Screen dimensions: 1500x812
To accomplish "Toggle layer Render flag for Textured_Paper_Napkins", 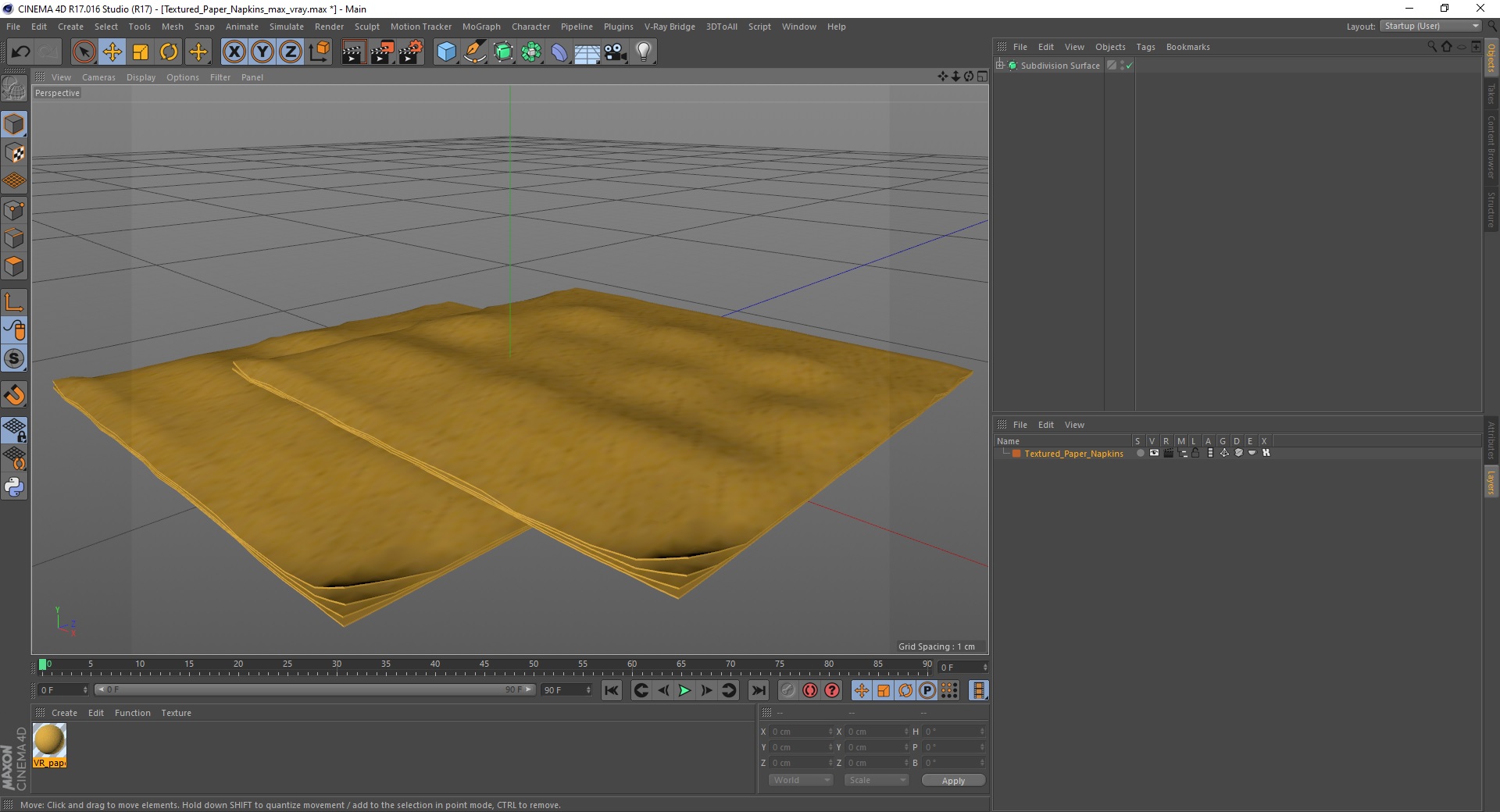I will pyautogui.click(x=1168, y=453).
